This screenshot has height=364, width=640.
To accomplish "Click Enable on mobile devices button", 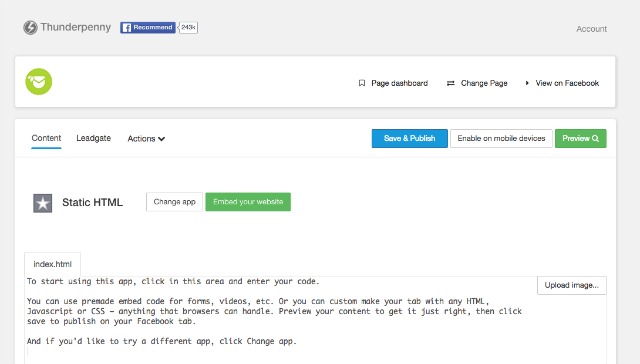I will pos(501,138).
